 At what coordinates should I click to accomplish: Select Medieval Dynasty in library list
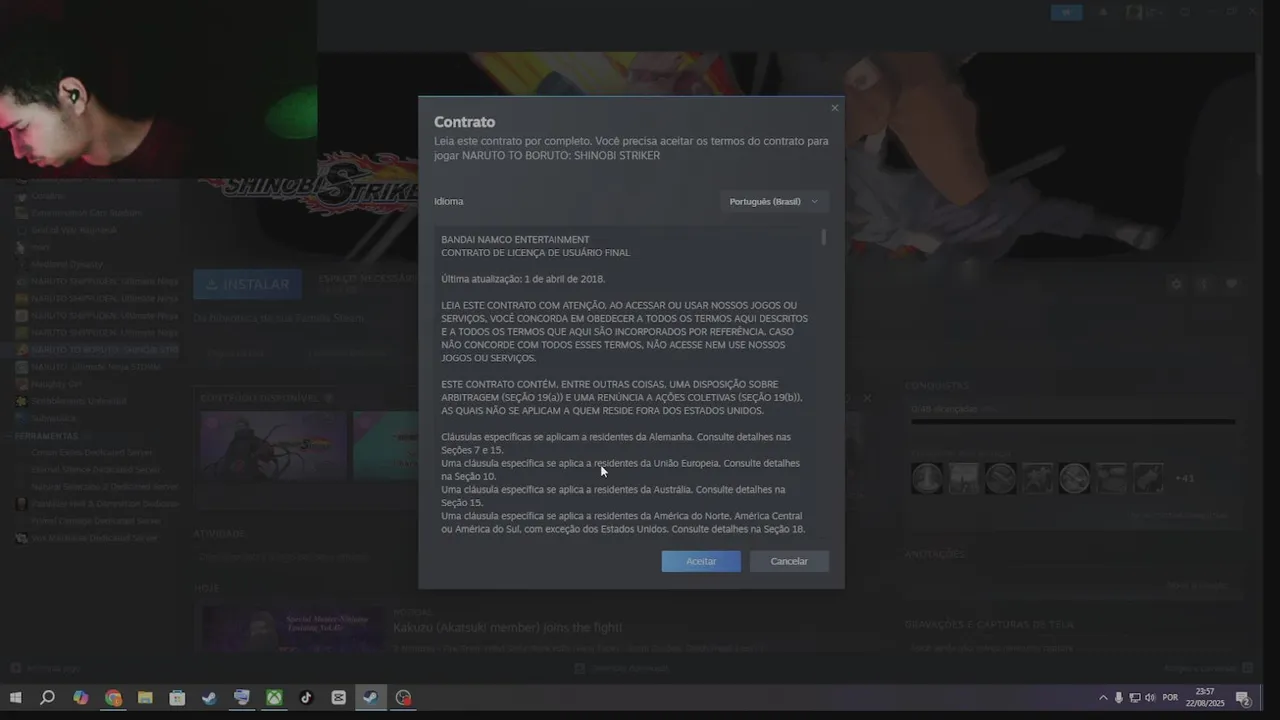coord(67,264)
